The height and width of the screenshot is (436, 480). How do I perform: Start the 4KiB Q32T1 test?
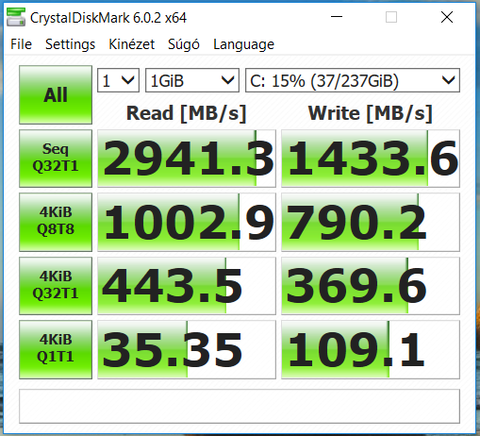point(56,286)
